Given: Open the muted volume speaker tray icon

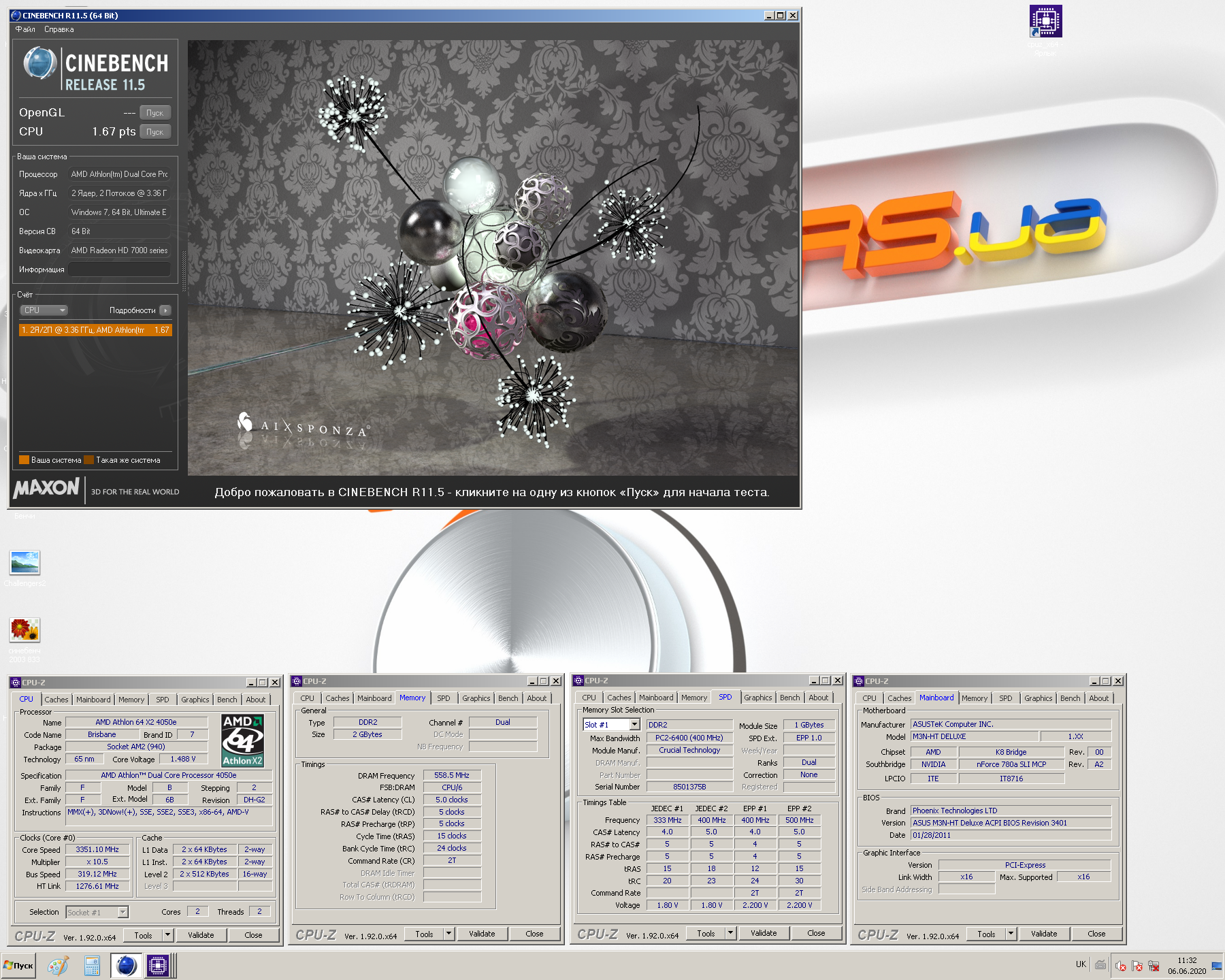Looking at the screenshot, I should (x=1120, y=965).
